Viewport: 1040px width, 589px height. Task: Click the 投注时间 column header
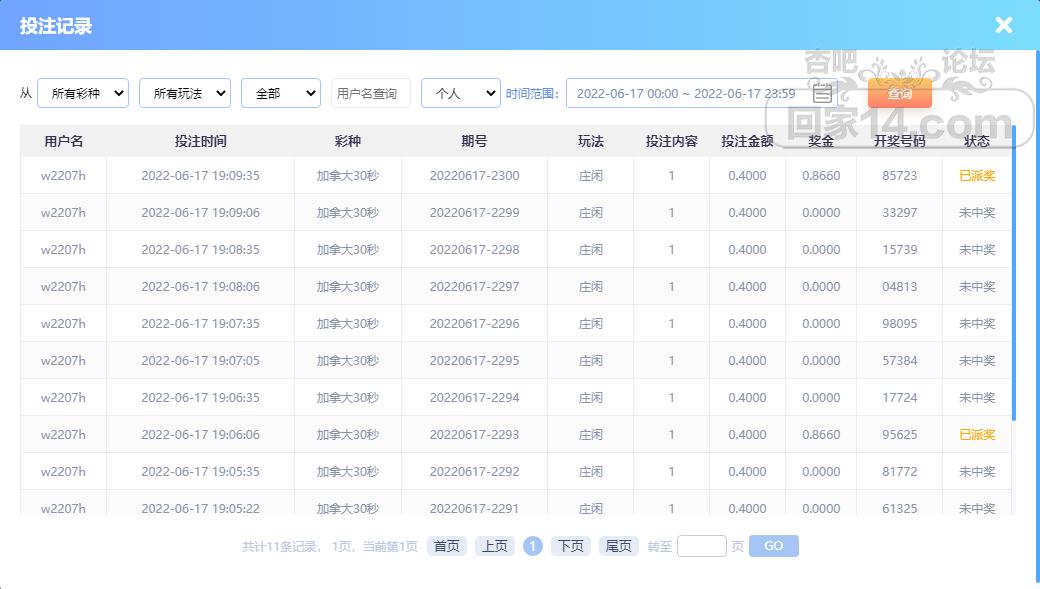(x=200, y=141)
